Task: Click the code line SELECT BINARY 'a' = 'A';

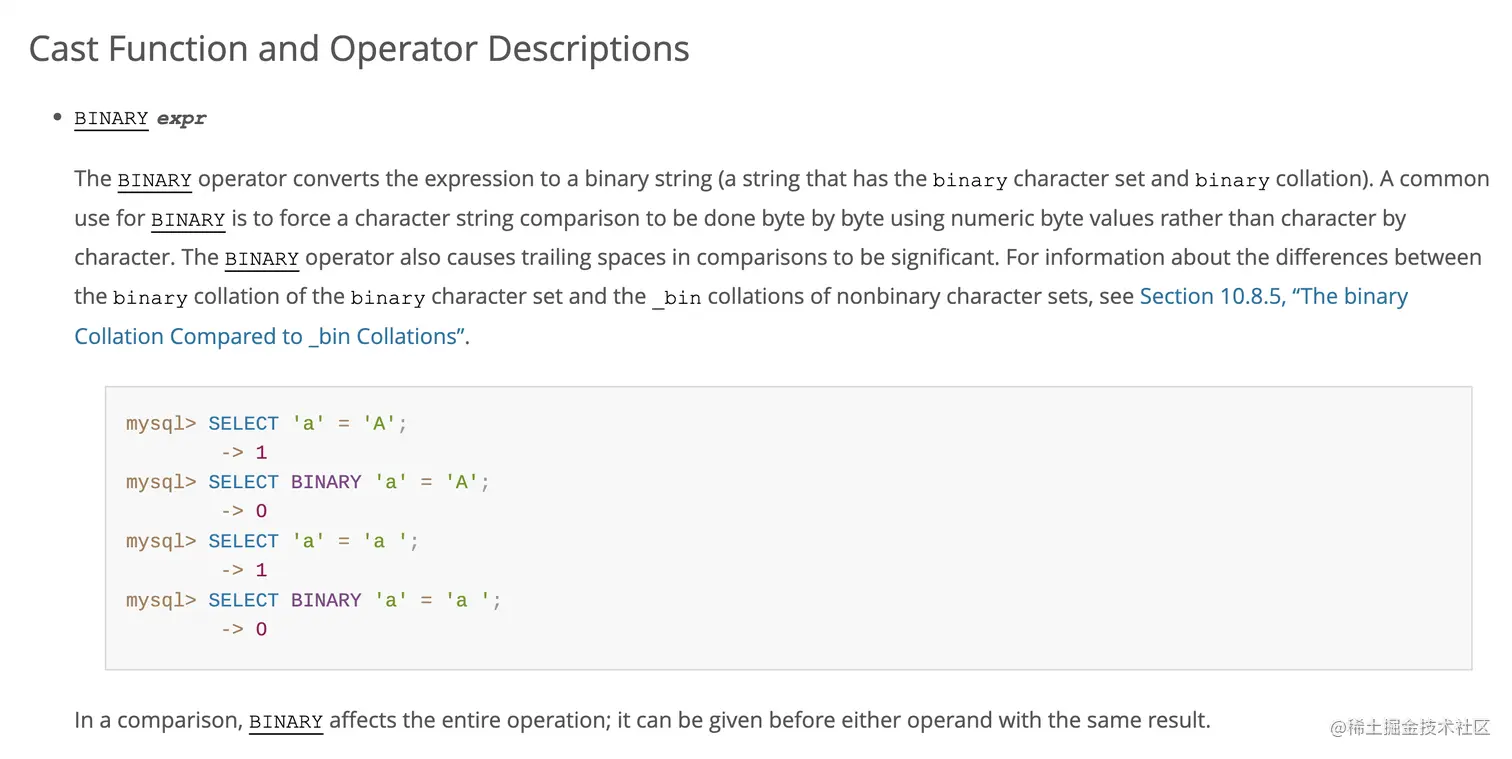Action: coord(349,482)
